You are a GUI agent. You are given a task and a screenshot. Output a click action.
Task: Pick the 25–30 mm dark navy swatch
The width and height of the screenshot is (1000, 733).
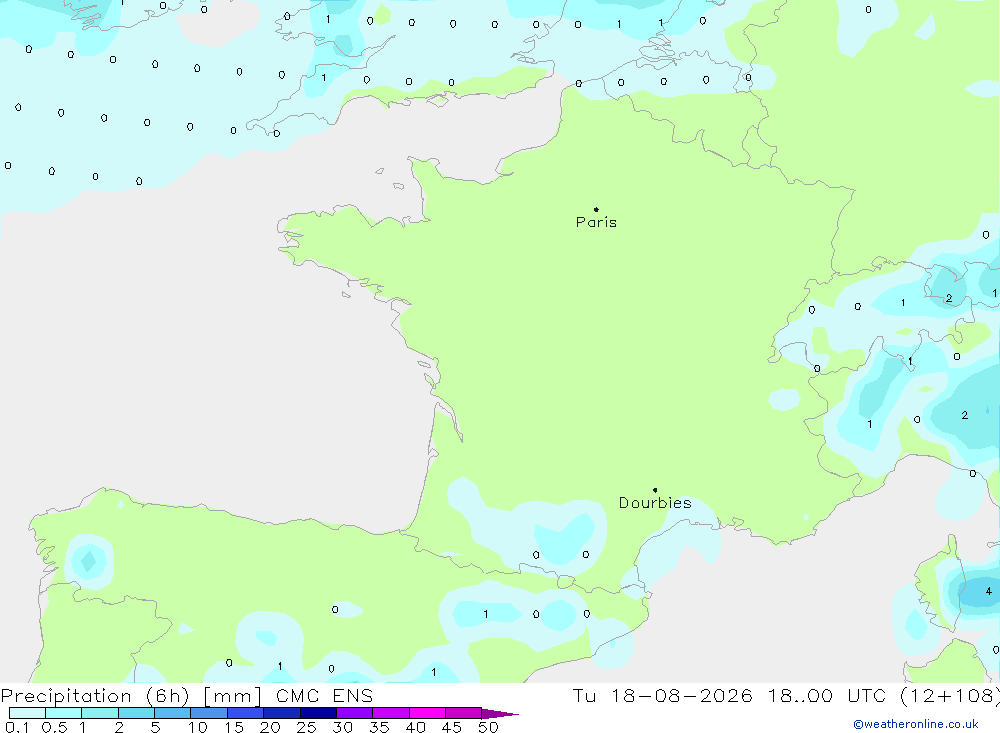tap(318, 713)
